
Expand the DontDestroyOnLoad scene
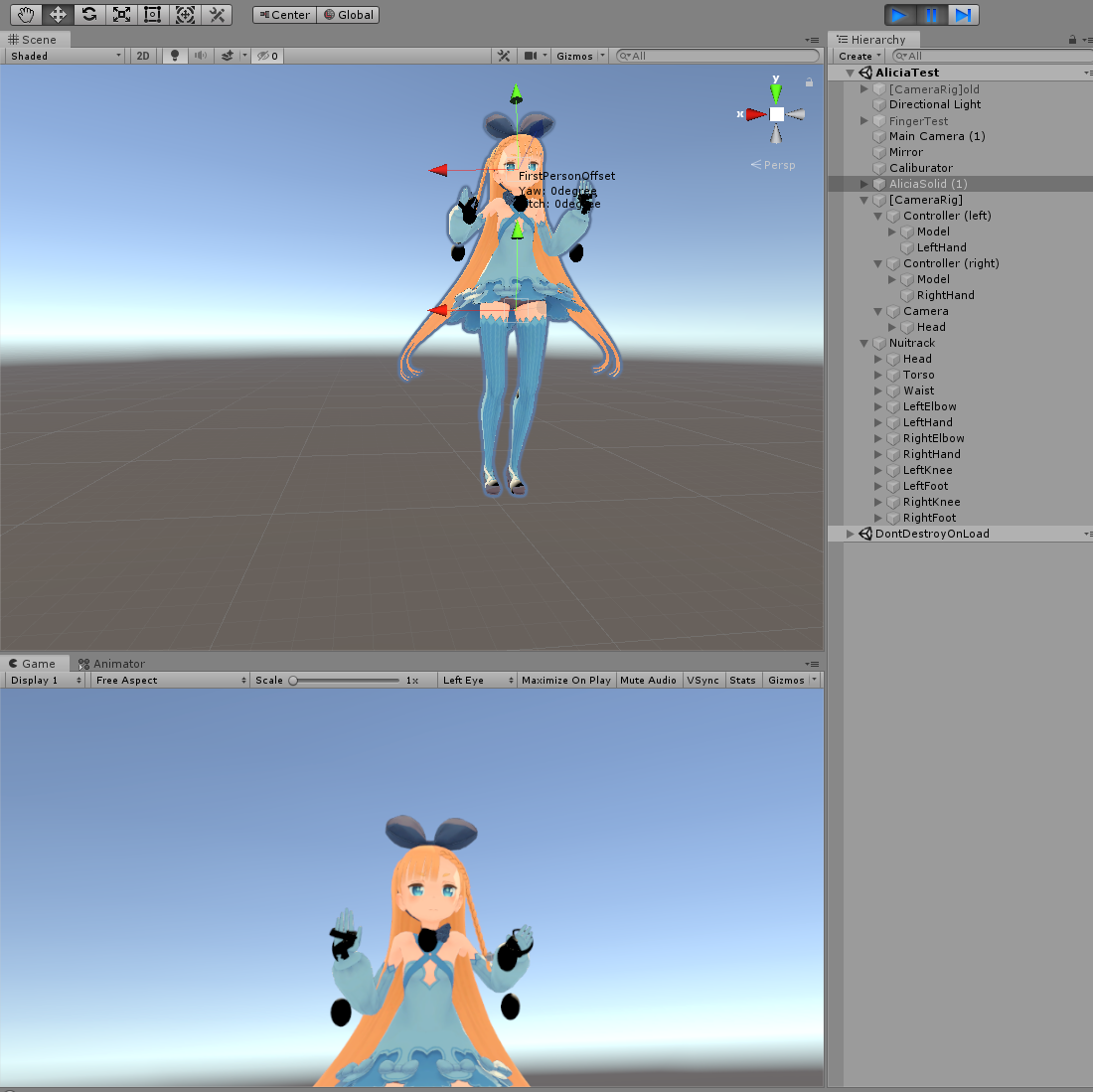coord(850,534)
